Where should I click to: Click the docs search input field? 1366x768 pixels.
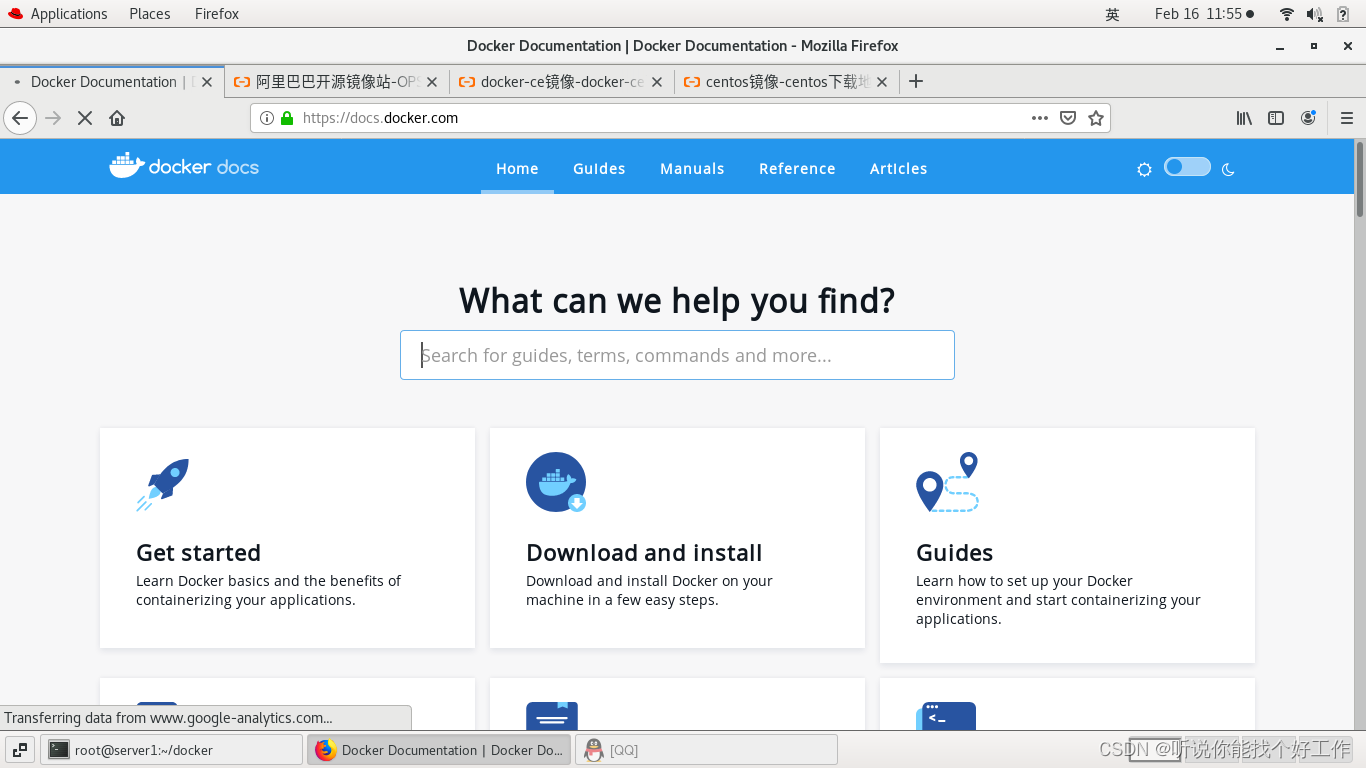(677, 355)
